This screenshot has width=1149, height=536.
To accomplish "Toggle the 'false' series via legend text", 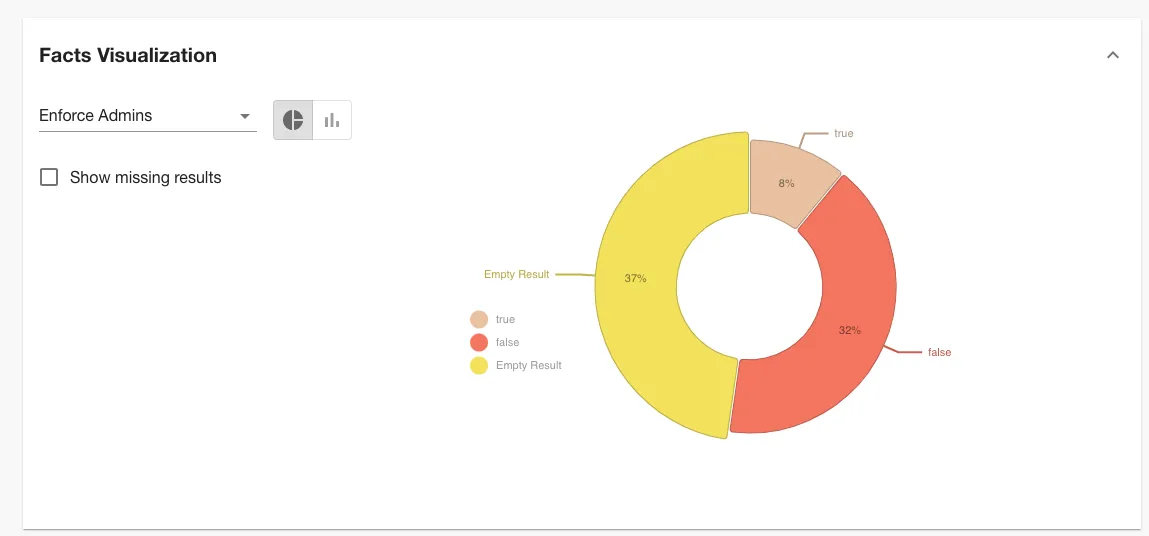I will (x=507, y=342).
